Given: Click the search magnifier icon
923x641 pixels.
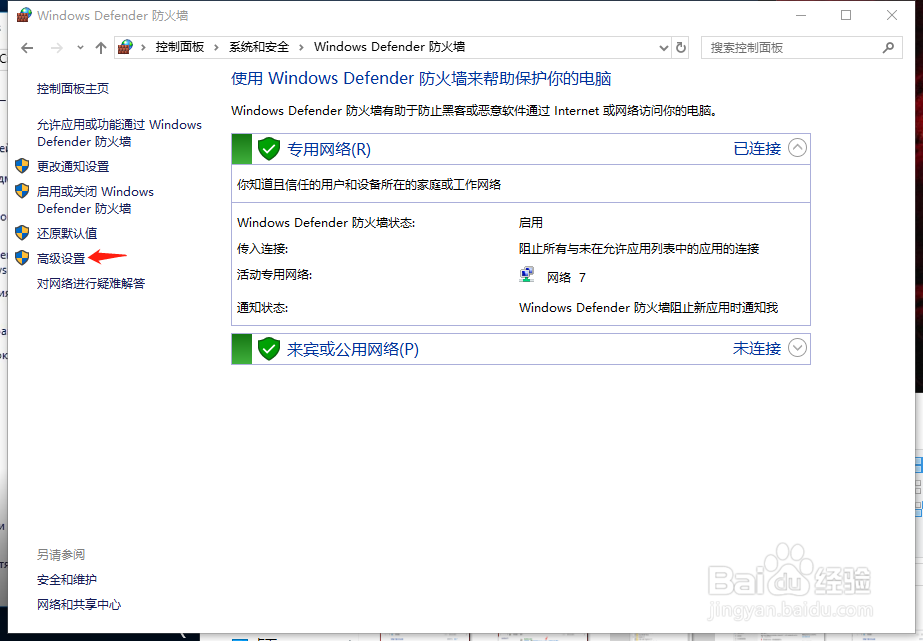Looking at the screenshot, I should point(888,48).
